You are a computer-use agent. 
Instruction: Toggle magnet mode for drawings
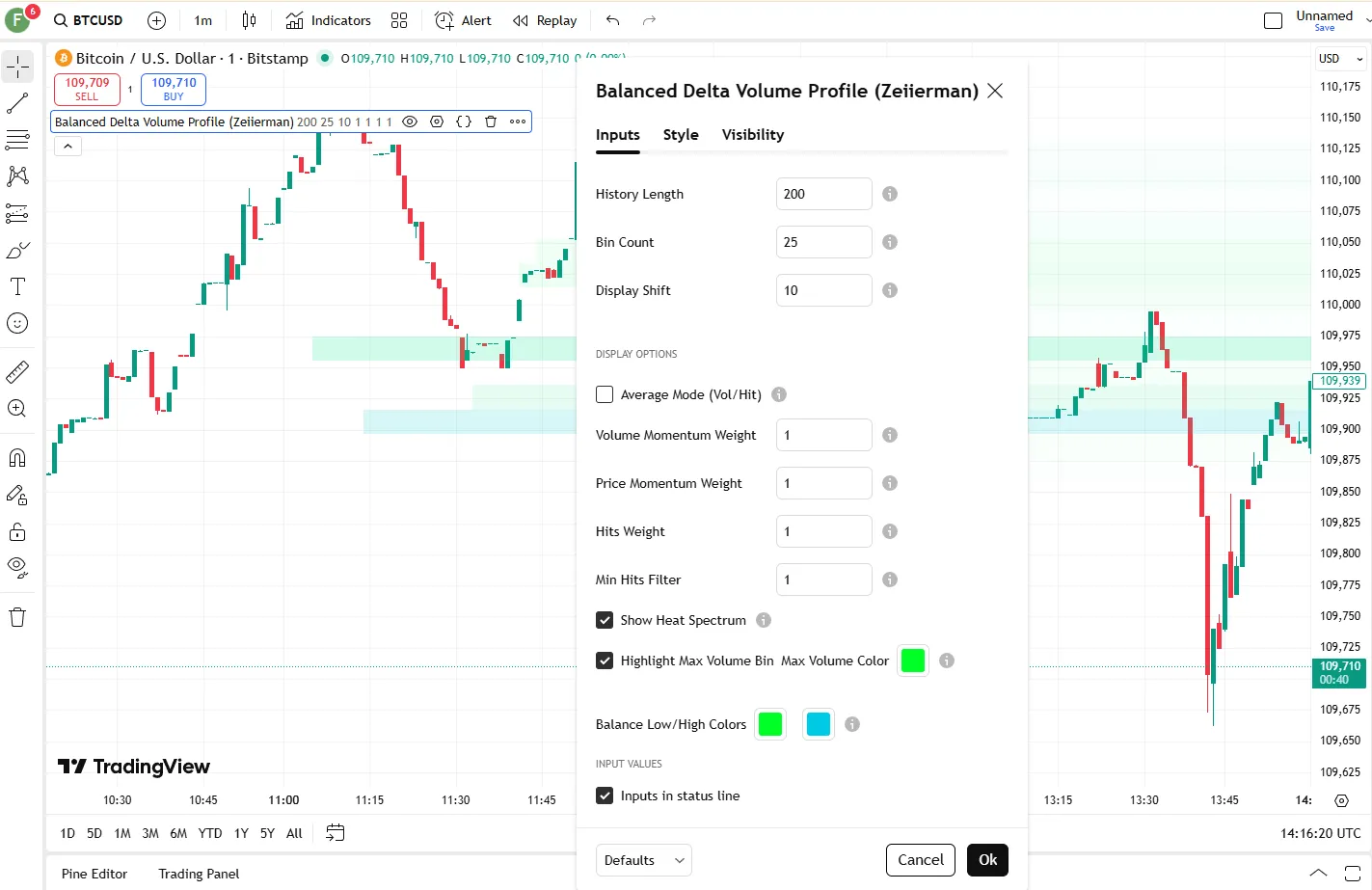tap(17, 457)
